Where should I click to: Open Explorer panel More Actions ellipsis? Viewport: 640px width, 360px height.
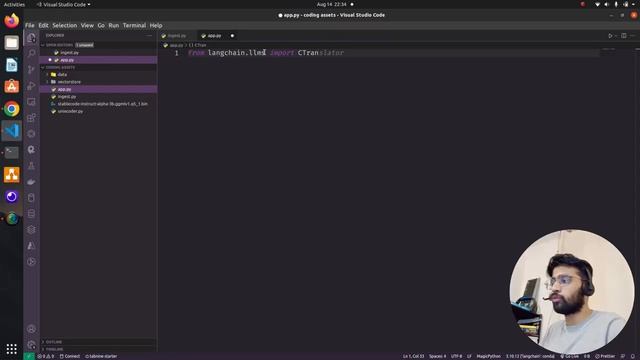pyautogui.click(x=149, y=36)
